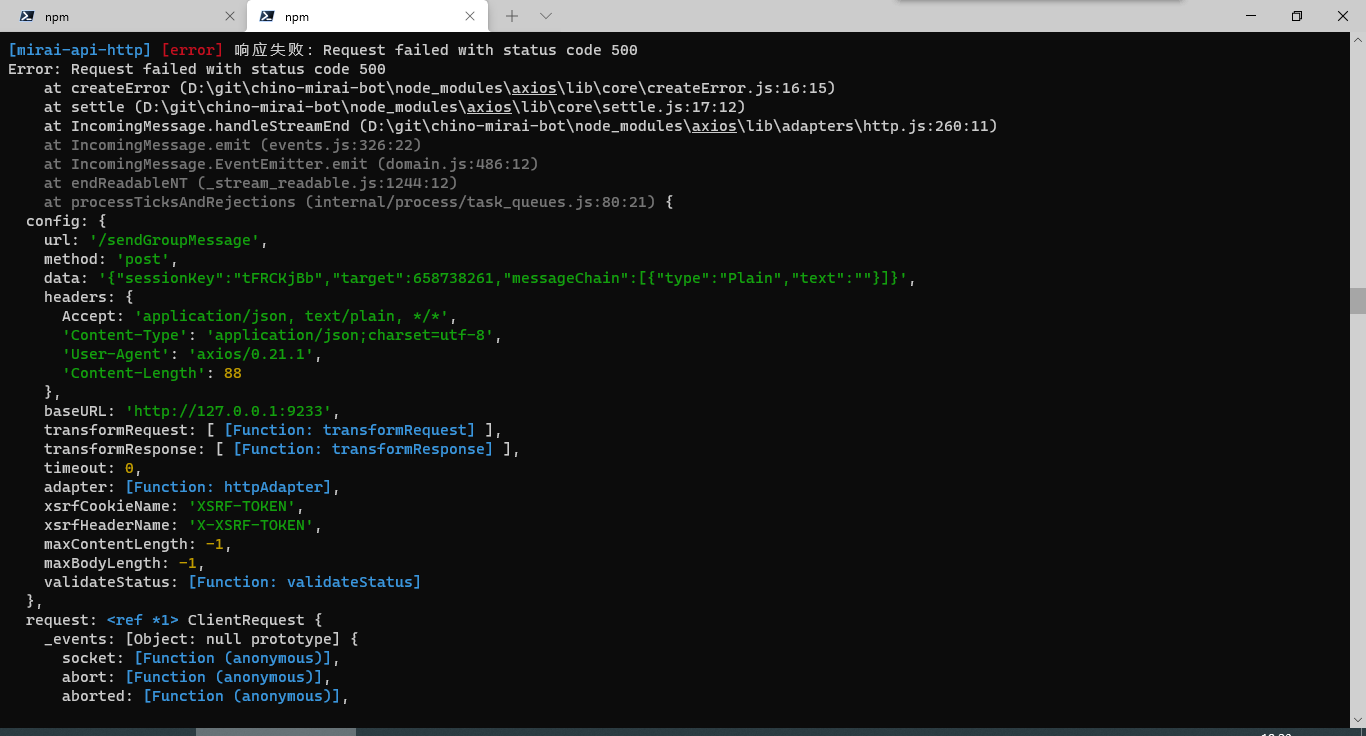Image resolution: width=1366 pixels, height=736 pixels.
Task: Click the '/sendGroupMessage' url value
Action: [x=174, y=240]
